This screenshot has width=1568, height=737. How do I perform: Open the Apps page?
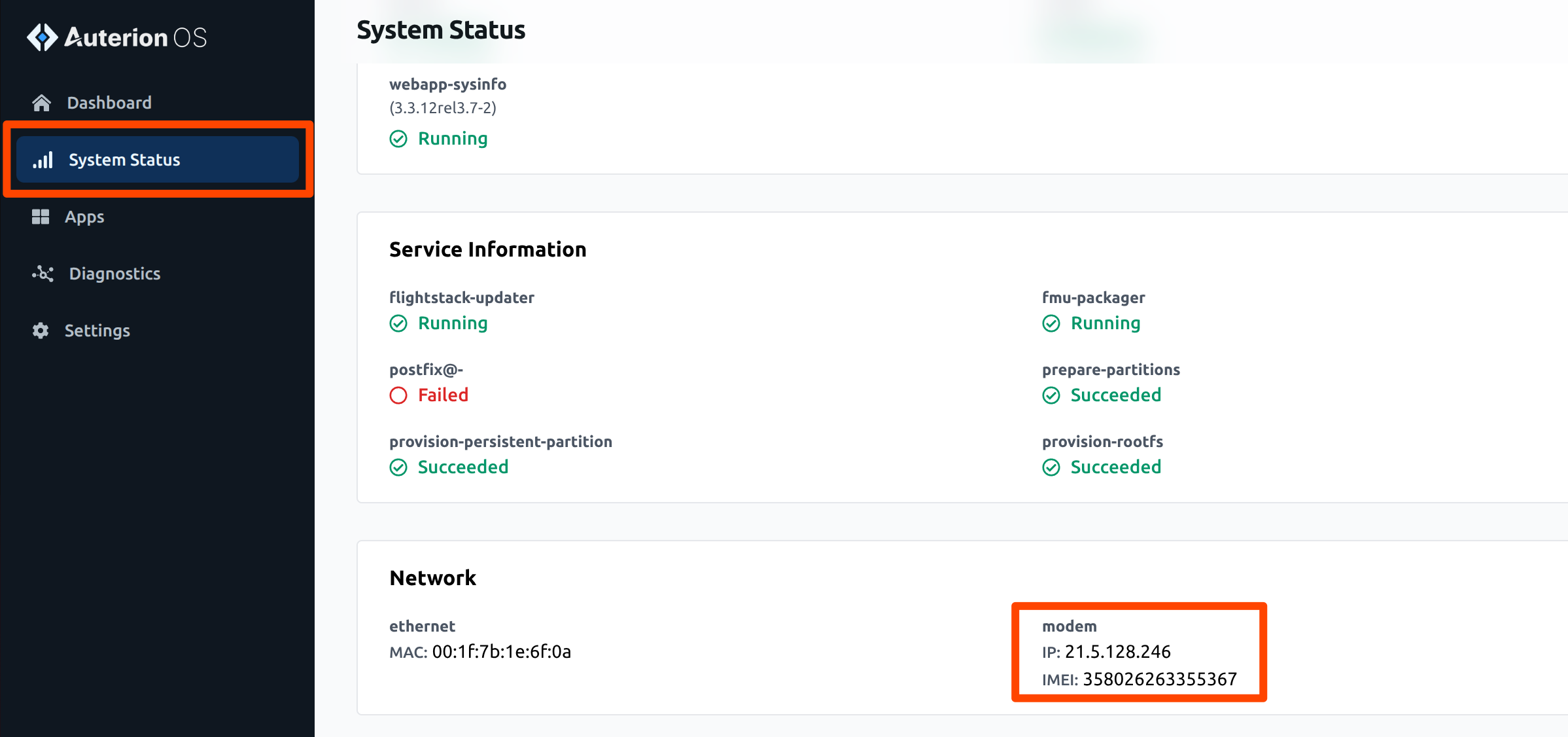[84, 217]
